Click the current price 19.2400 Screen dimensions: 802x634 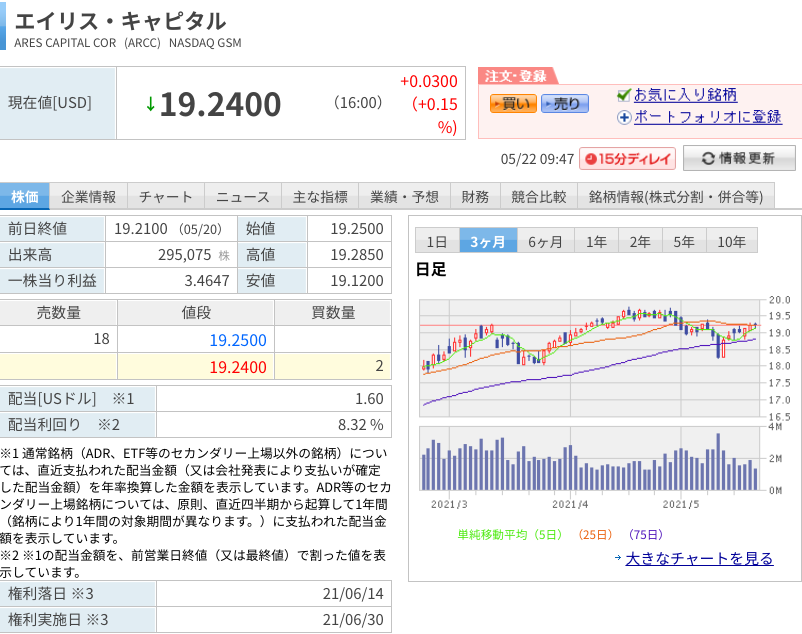(220, 105)
